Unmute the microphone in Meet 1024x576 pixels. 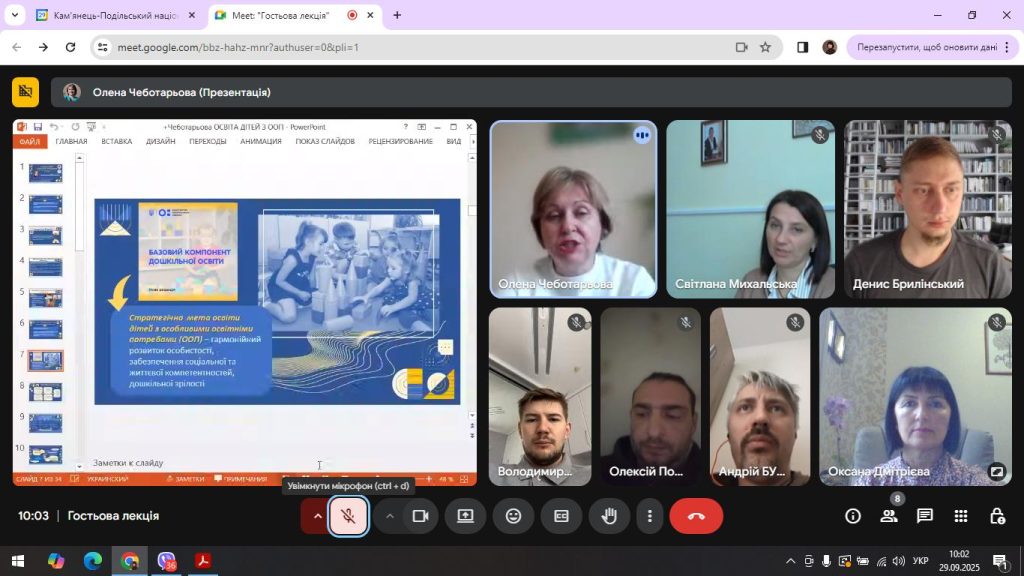click(348, 516)
